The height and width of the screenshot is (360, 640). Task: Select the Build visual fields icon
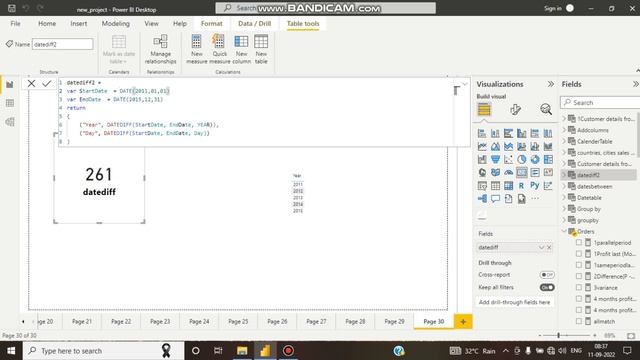pyautogui.click(x=484, y=109)
